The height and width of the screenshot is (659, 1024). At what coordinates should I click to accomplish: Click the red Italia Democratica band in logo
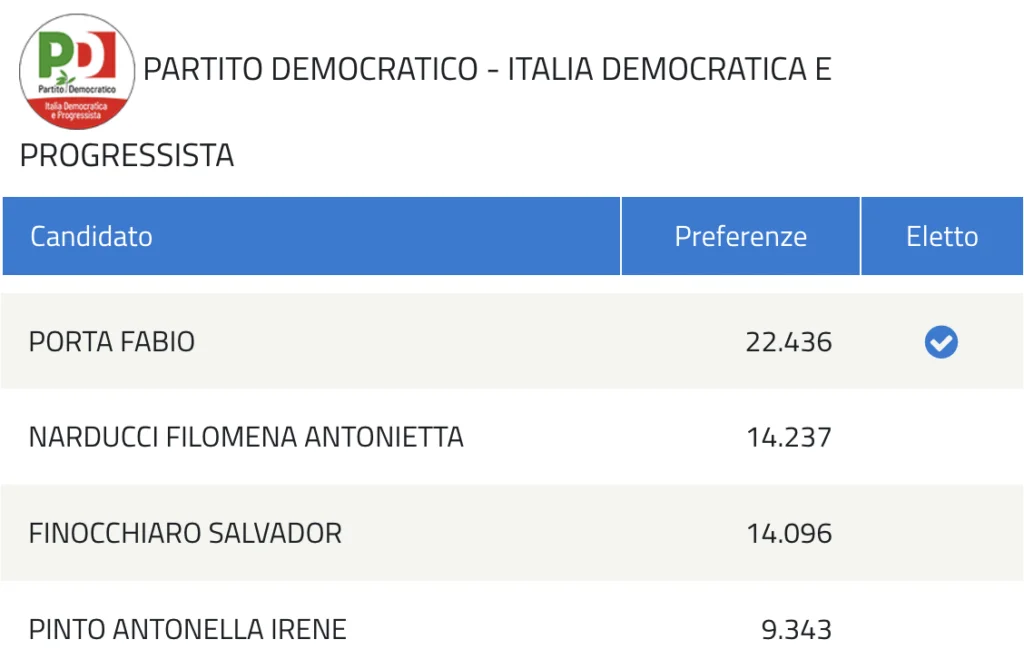[x=76, y=112]
